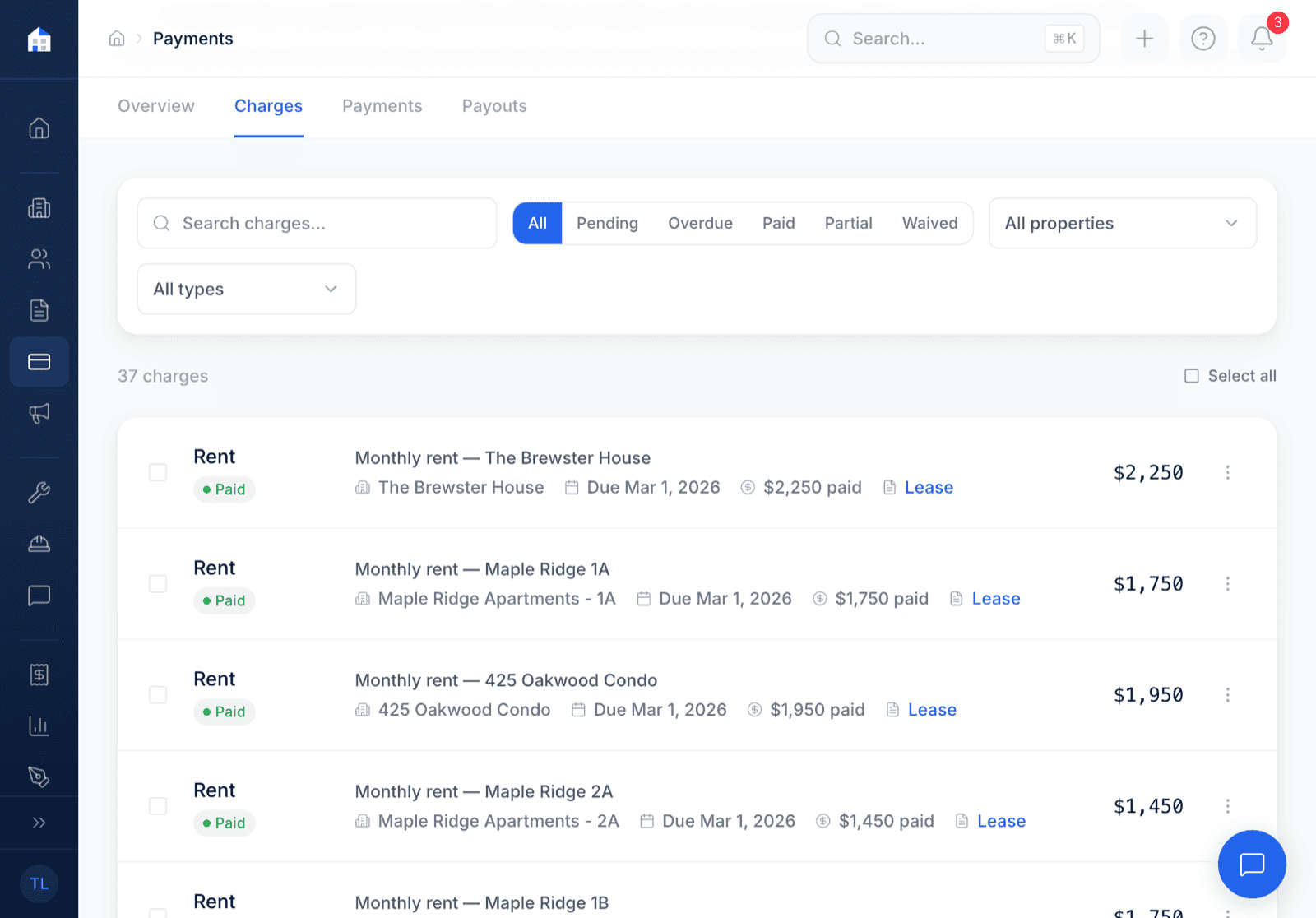The image size is (1316, 918).
Task: Switch to the Payouts tab
Action: pos(493,106)
